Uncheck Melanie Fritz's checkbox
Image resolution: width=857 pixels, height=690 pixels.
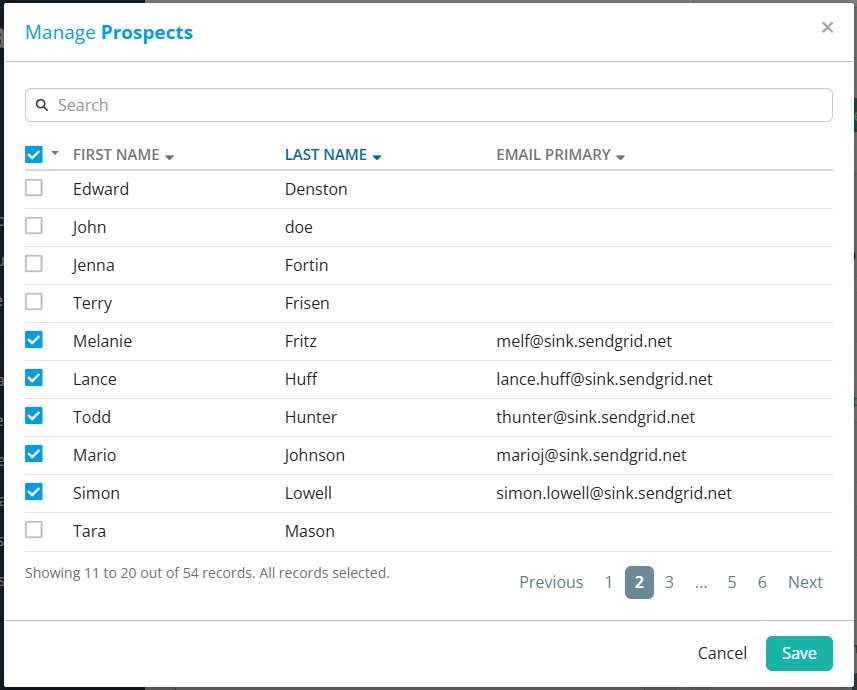pyautogui.click(x=34, y=340)
